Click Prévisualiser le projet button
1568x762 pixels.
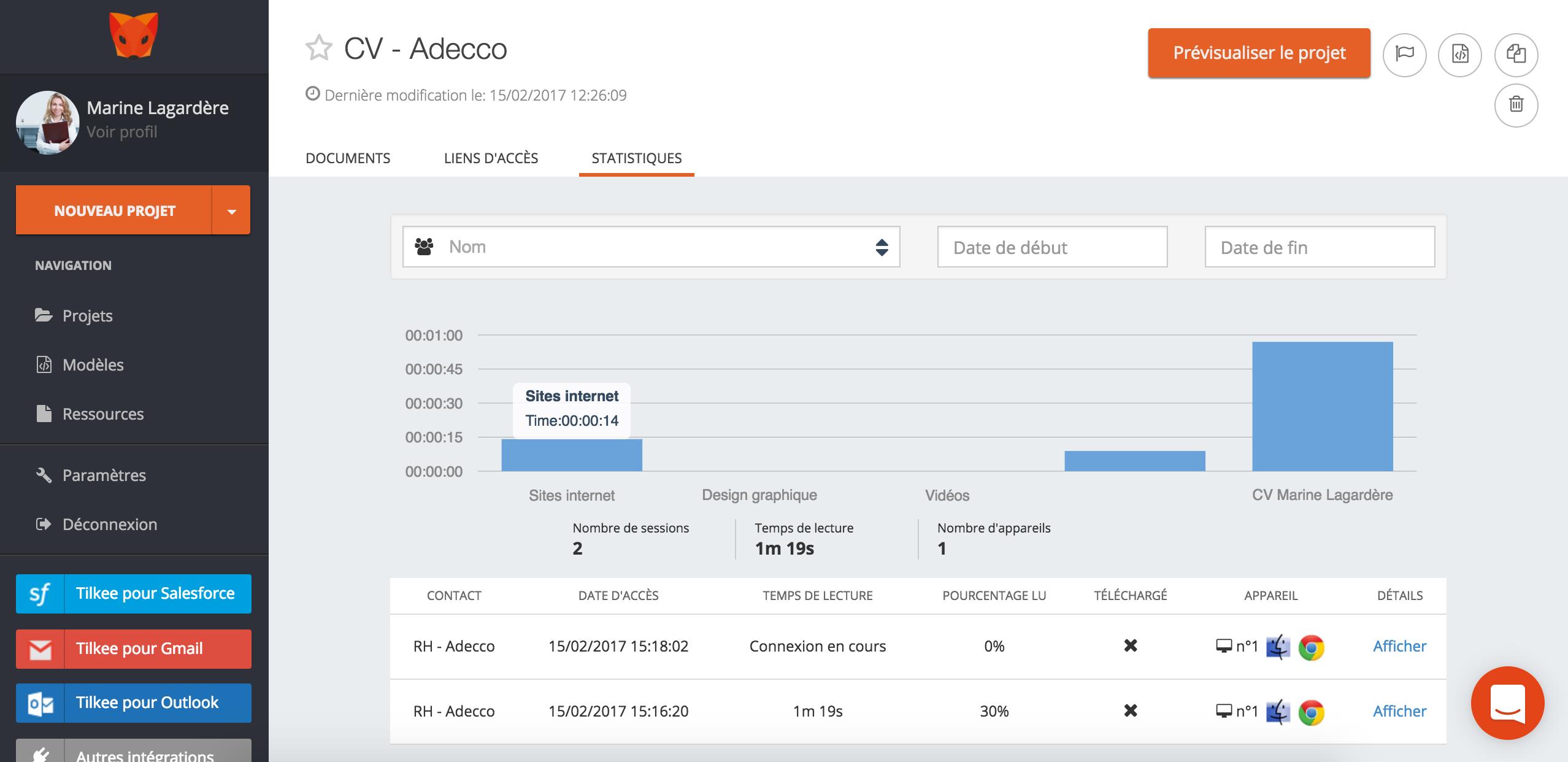pyautogui.click(x=1259, y=53)
